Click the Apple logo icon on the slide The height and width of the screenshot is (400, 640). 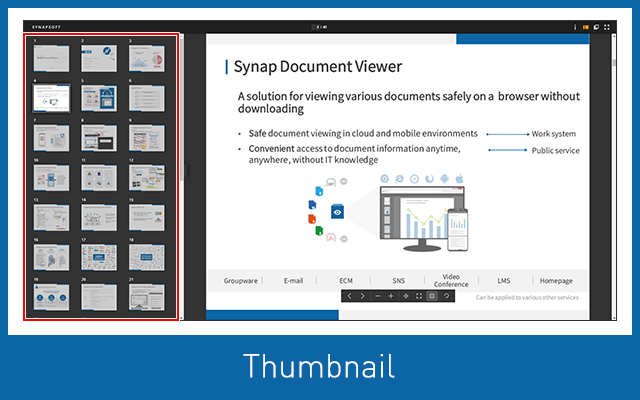pyautogui.click(x=459, y=179)
